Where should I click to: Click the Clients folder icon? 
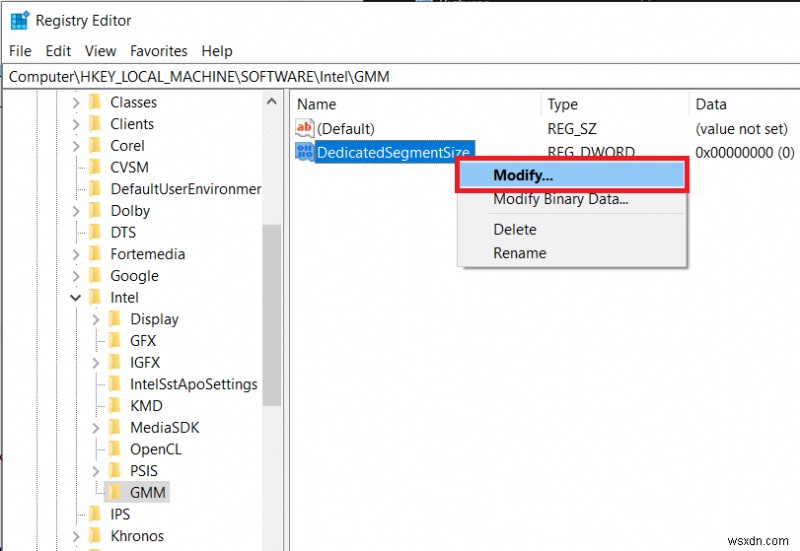95,124
